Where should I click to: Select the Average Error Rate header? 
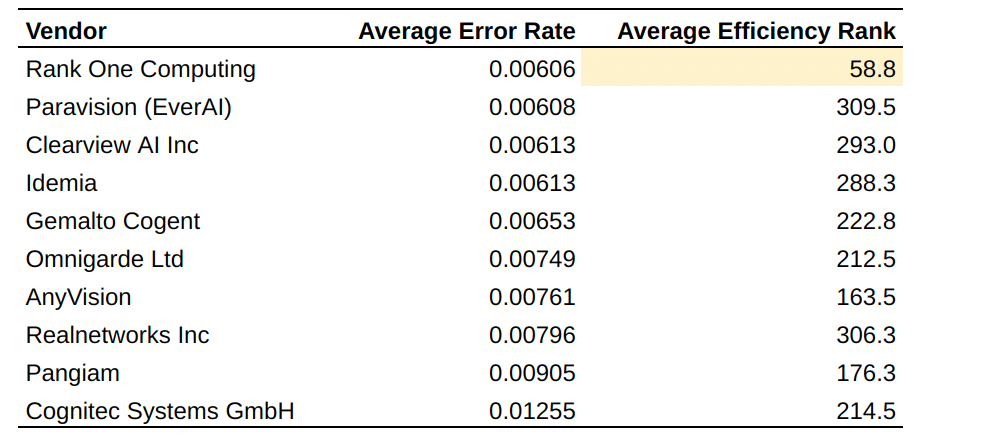click(467, 31)
